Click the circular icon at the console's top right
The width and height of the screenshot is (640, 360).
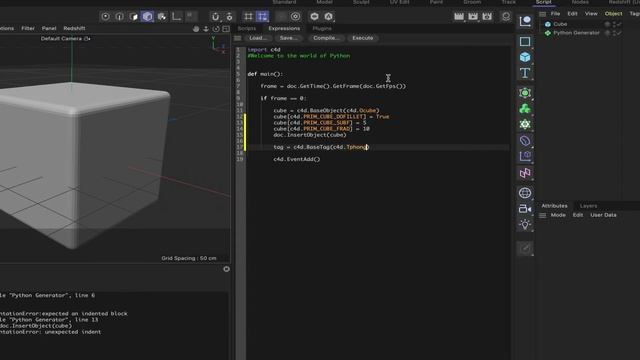coord(227,269)
